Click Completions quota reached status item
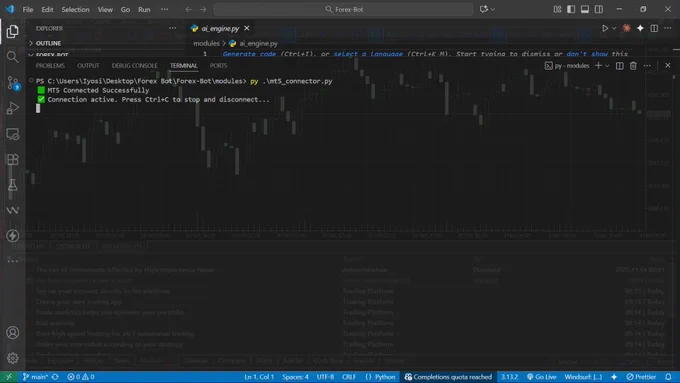 point(448,376)
